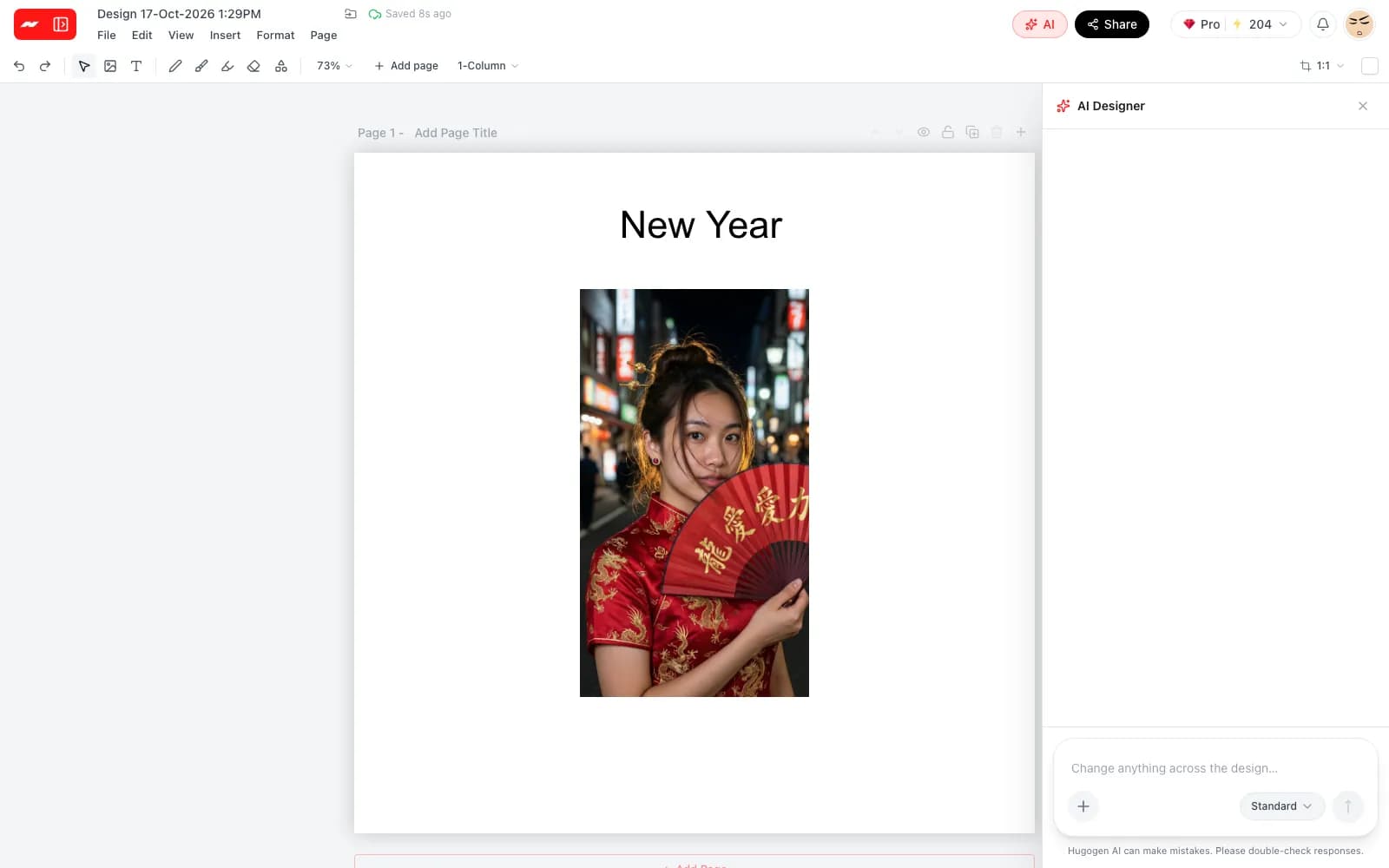Select the woman with red fan photo

click(694, 493)
